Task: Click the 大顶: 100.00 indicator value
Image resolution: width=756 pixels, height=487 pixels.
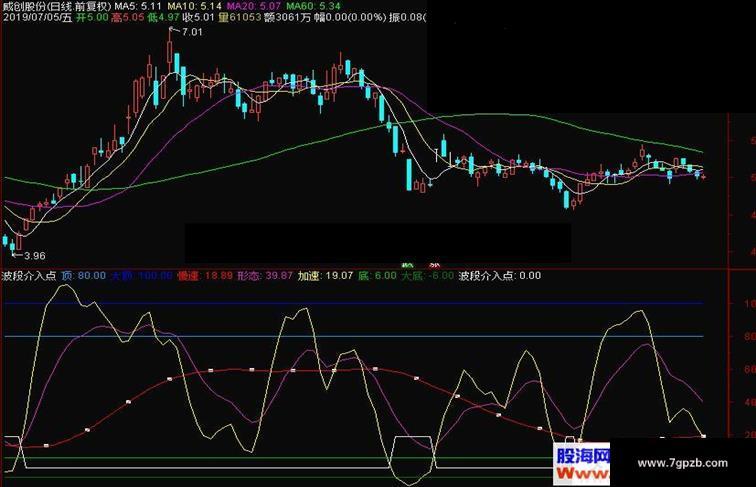Action: [x=142, y=276]
